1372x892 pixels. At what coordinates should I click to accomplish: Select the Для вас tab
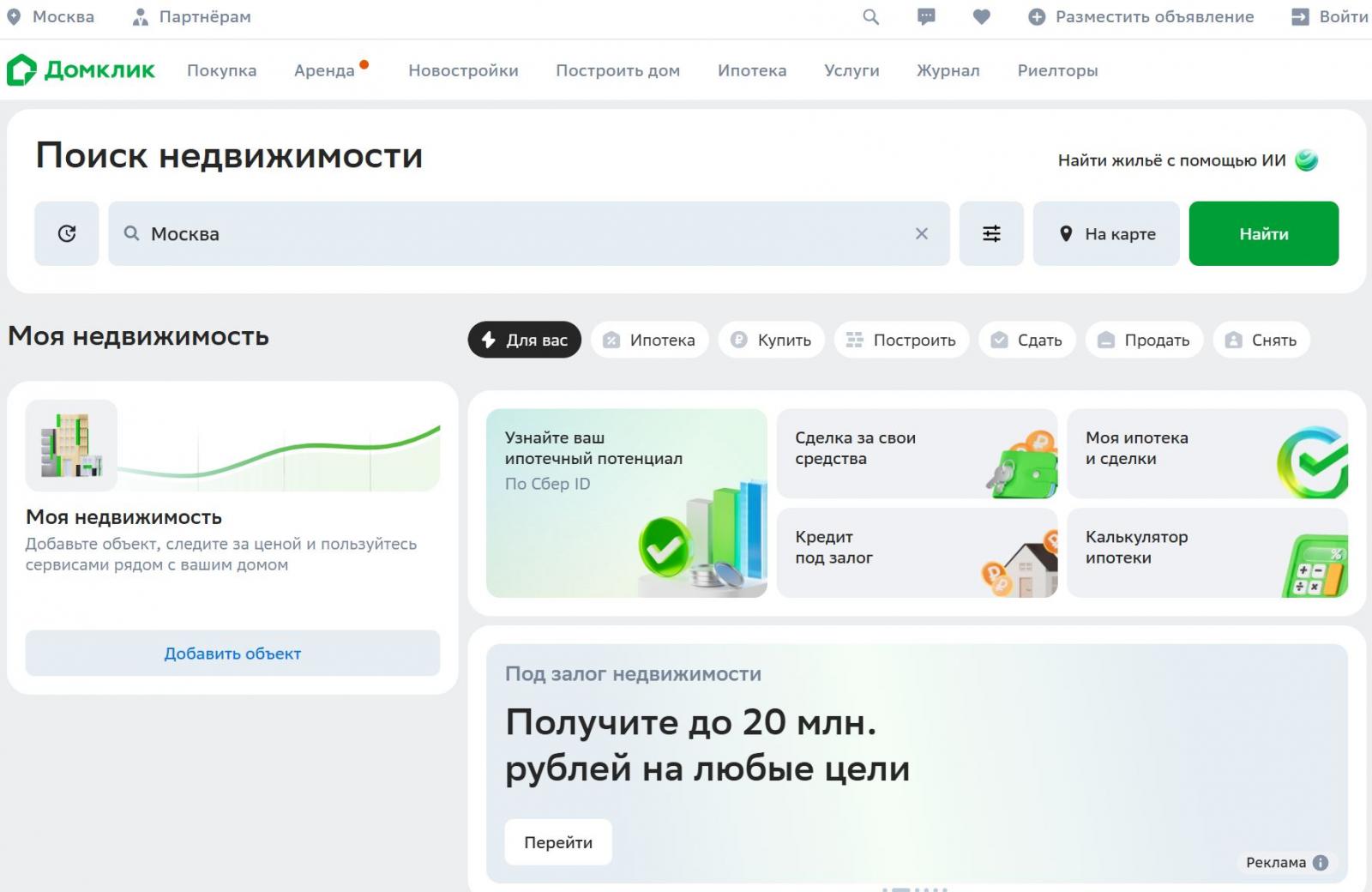pyautogui.click(x=525, y=340)
